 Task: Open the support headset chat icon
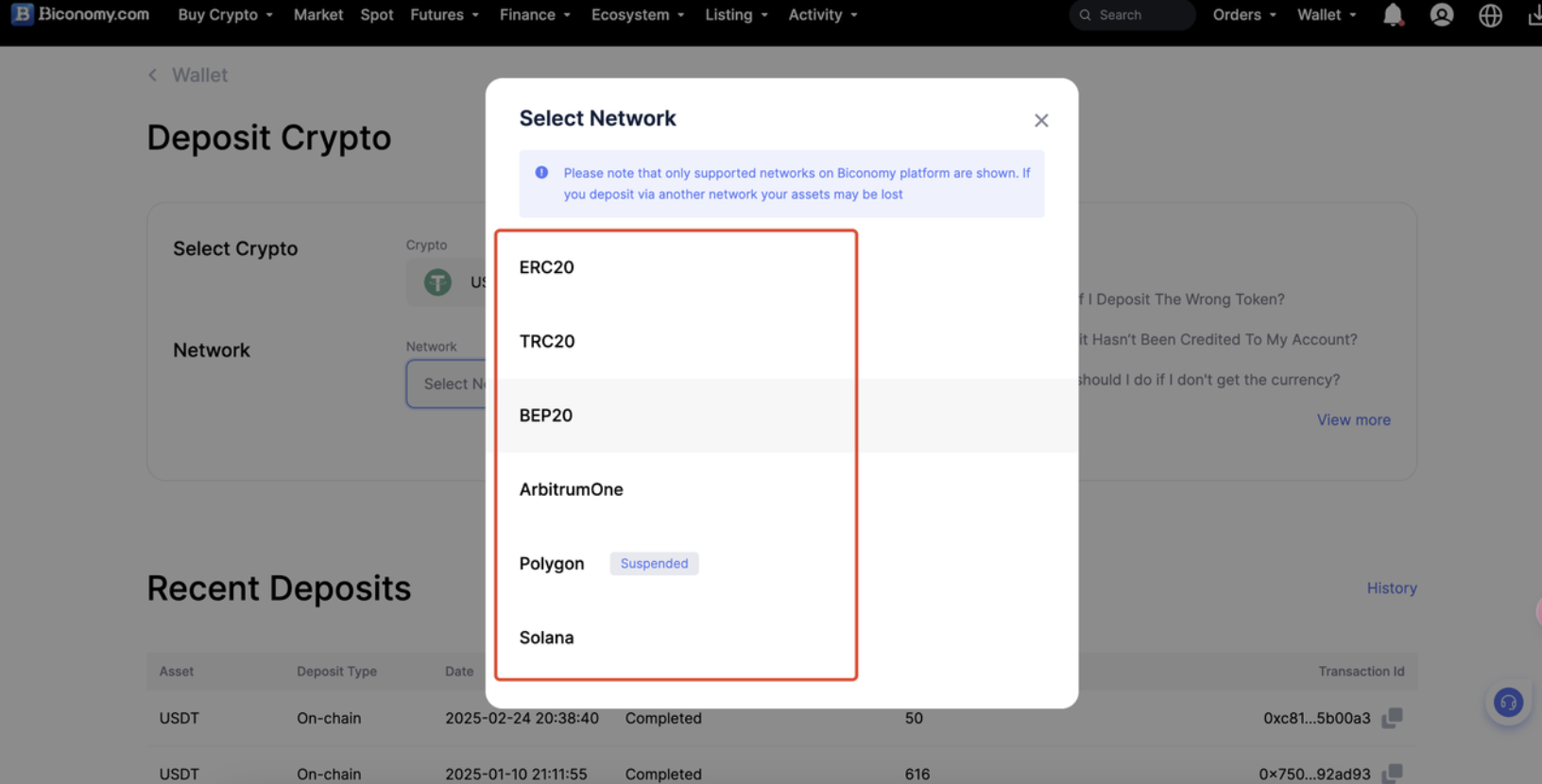tap(1508, 703)
